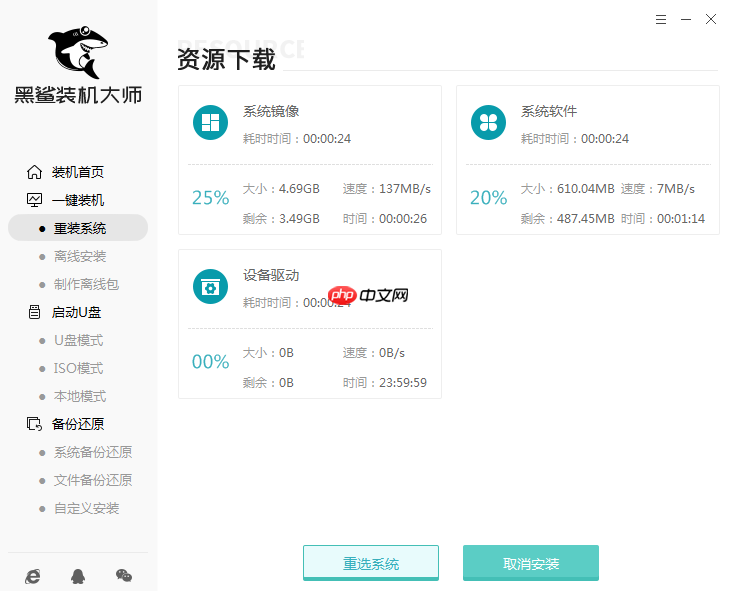Open the Internet Explorer website icon
This screenshot has height=591, width=736.
32,576
